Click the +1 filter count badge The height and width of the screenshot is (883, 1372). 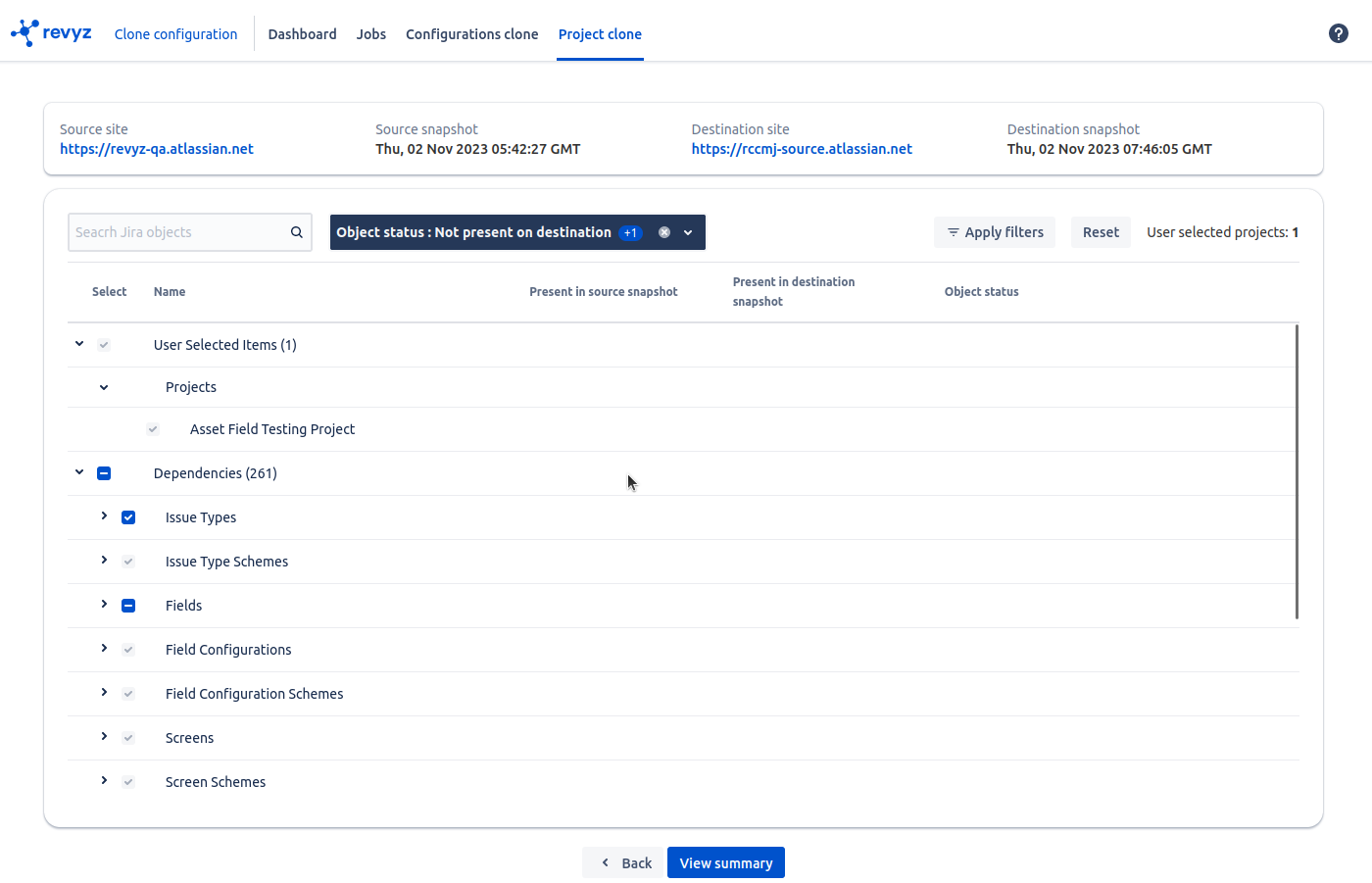point(630,232)
